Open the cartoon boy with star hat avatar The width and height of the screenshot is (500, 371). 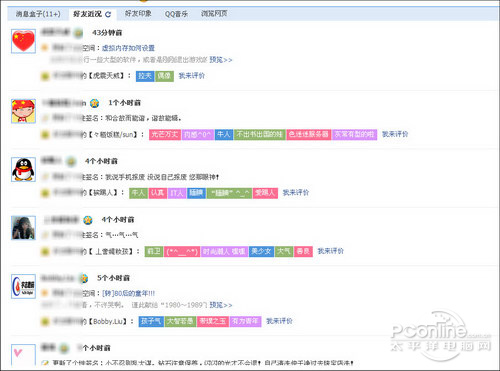(x=23, y=111)
